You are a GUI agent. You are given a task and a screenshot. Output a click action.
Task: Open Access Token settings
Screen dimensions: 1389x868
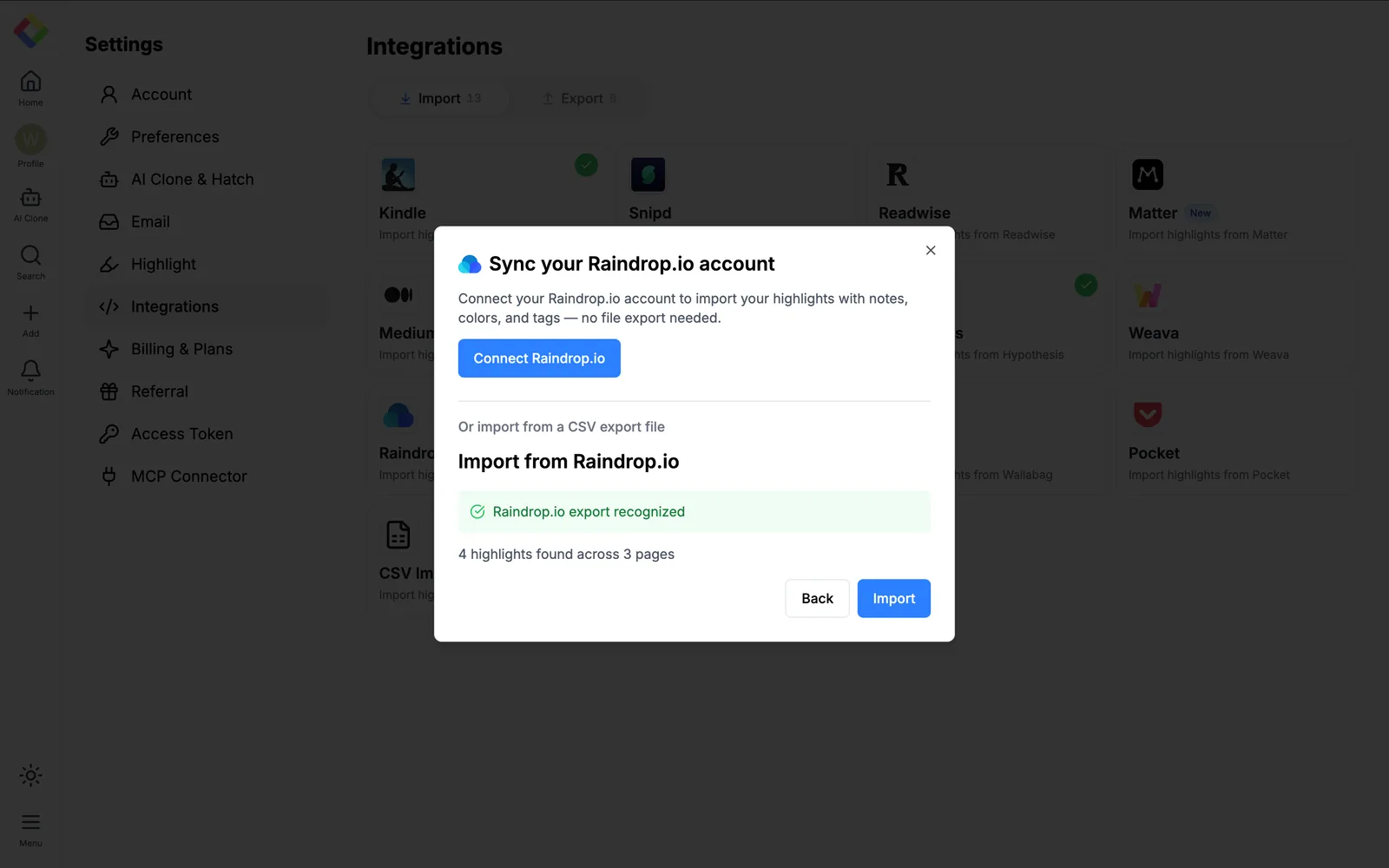coord(207,435)
